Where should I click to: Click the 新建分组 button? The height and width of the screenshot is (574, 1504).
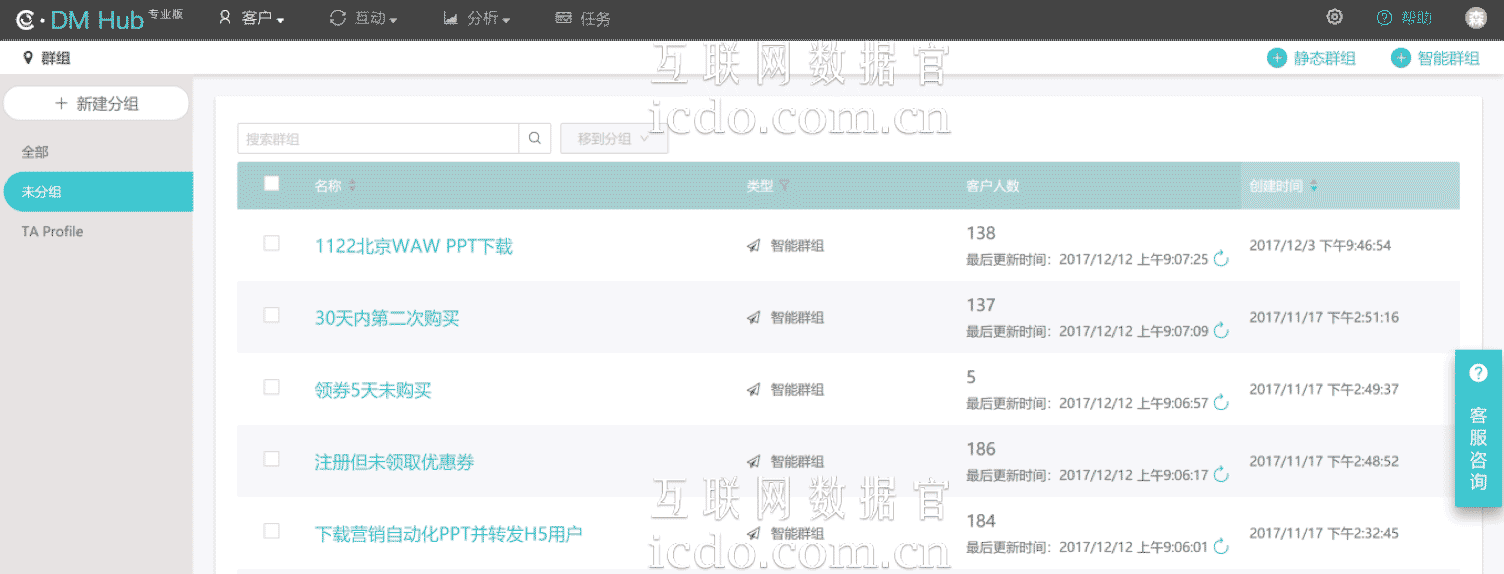[96, 103]
